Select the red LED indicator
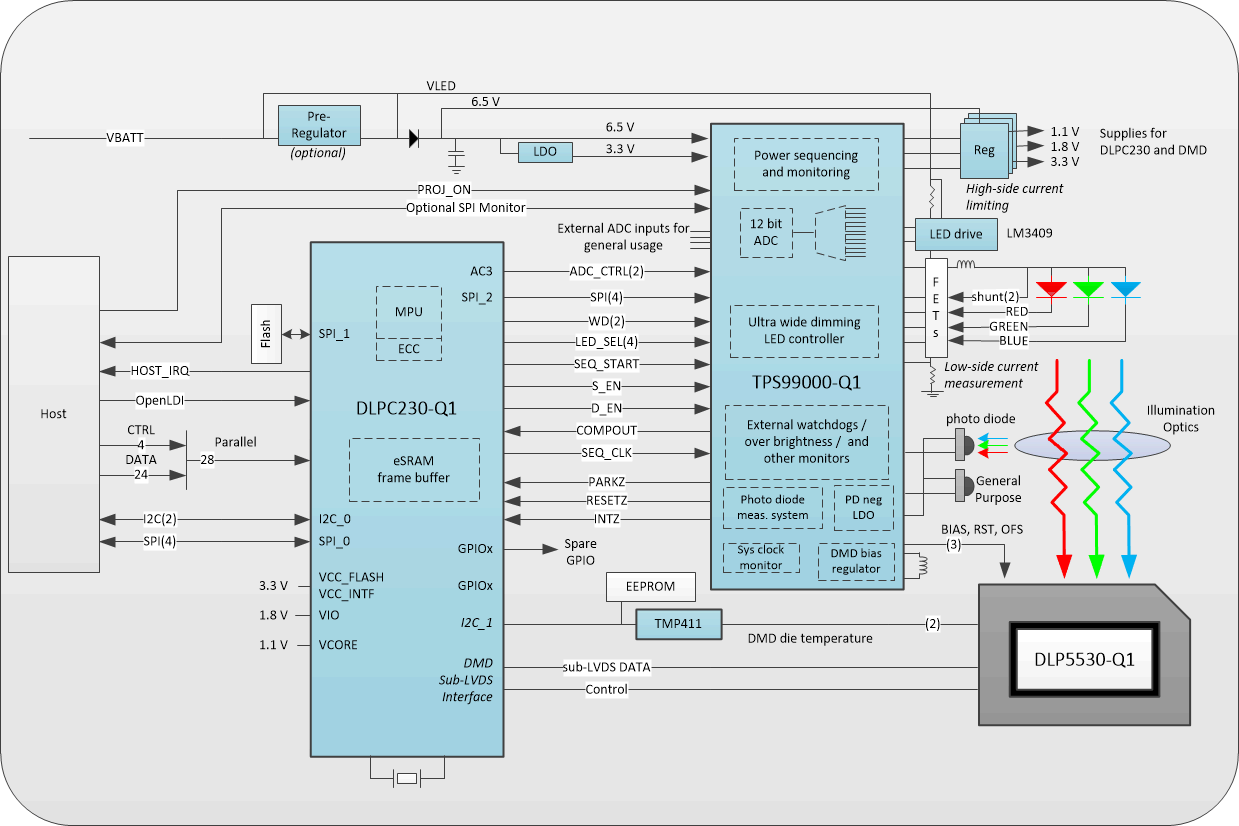The height and width of the screenshot is (826, 1239). coord(1051,289)
